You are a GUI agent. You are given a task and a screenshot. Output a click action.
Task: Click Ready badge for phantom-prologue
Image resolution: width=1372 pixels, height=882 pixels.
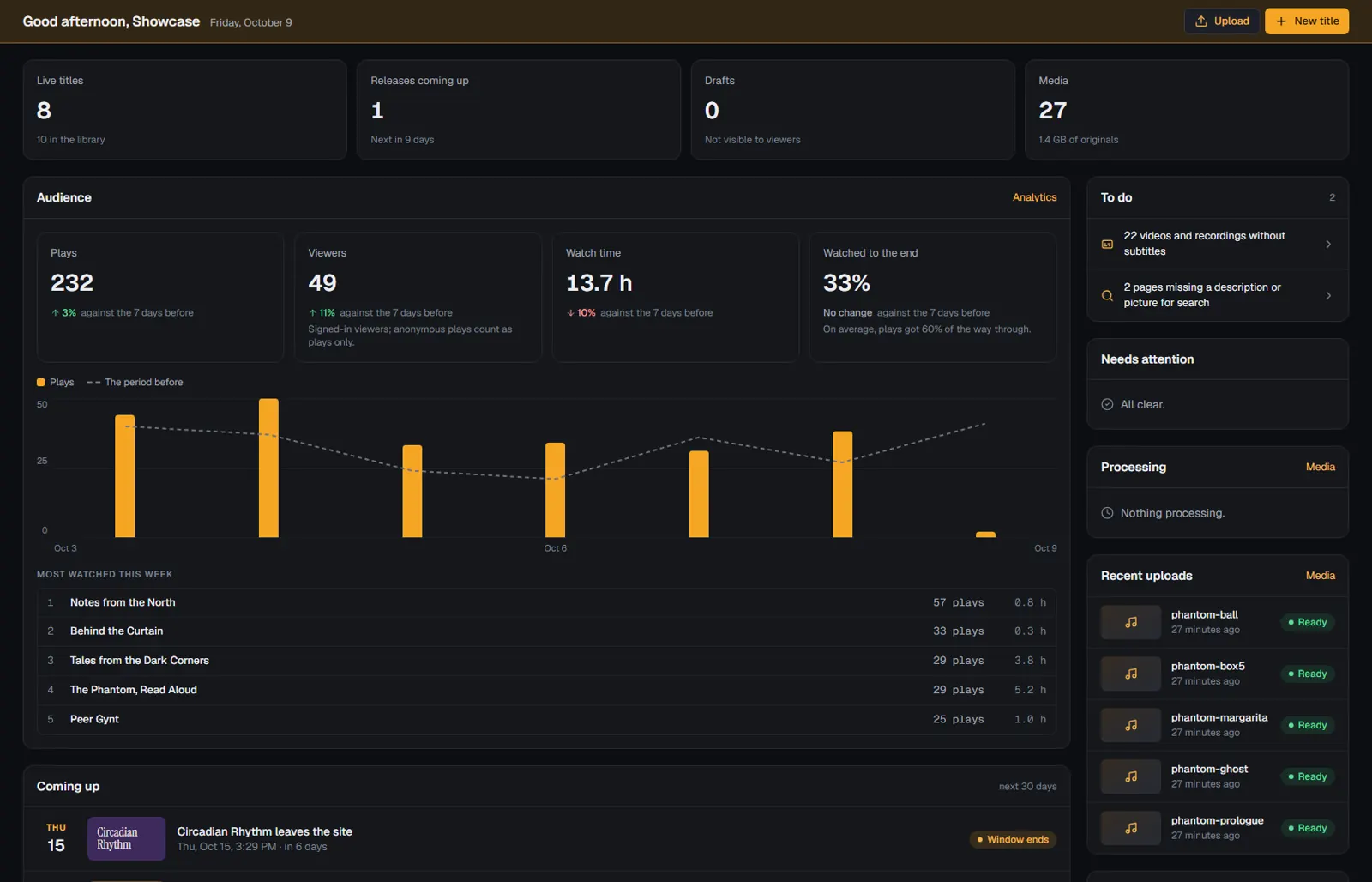(x=1308, y=828)
